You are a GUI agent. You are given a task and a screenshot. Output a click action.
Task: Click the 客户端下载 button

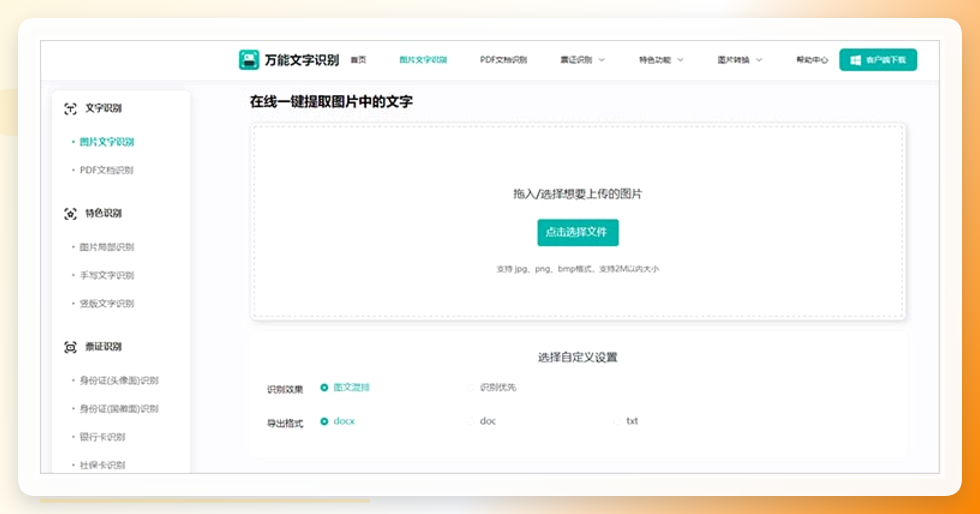point(878,60)
